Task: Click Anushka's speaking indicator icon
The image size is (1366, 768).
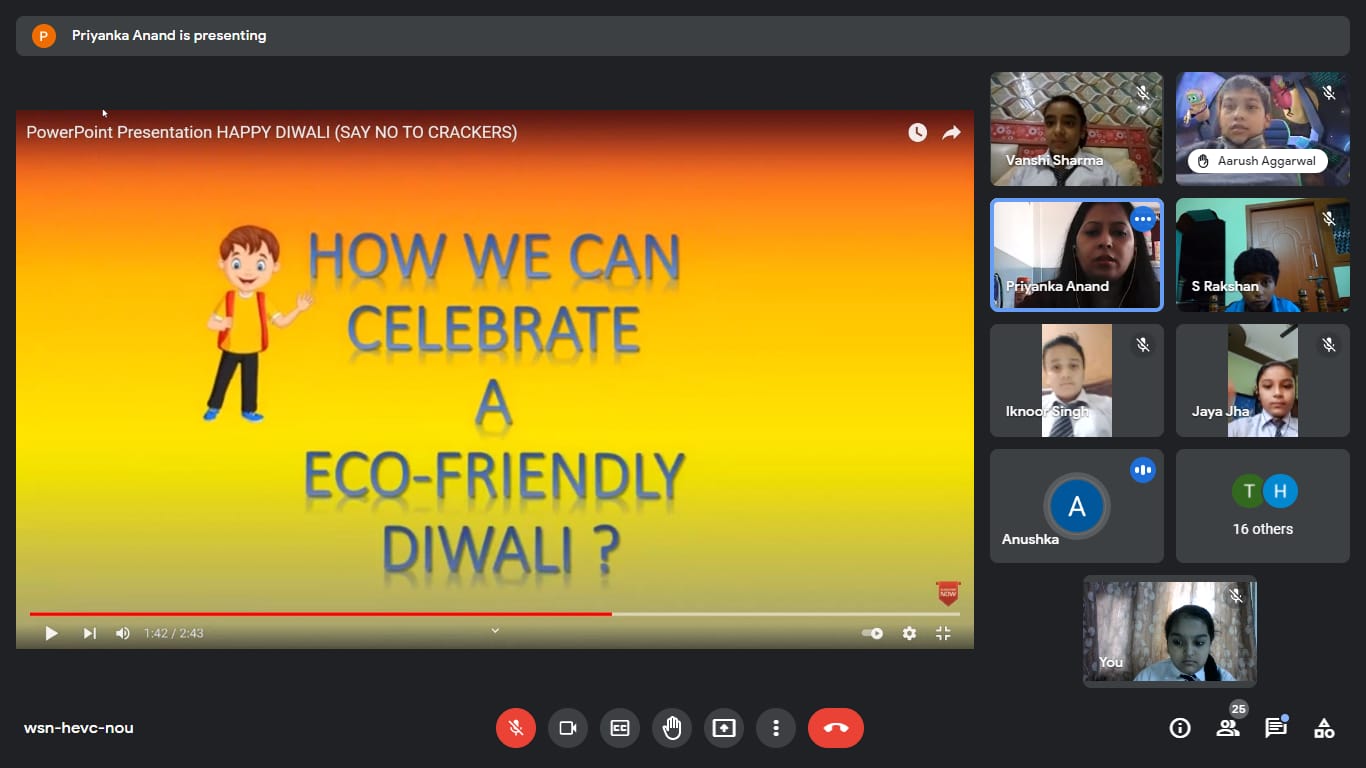Action: (1142, 470)
